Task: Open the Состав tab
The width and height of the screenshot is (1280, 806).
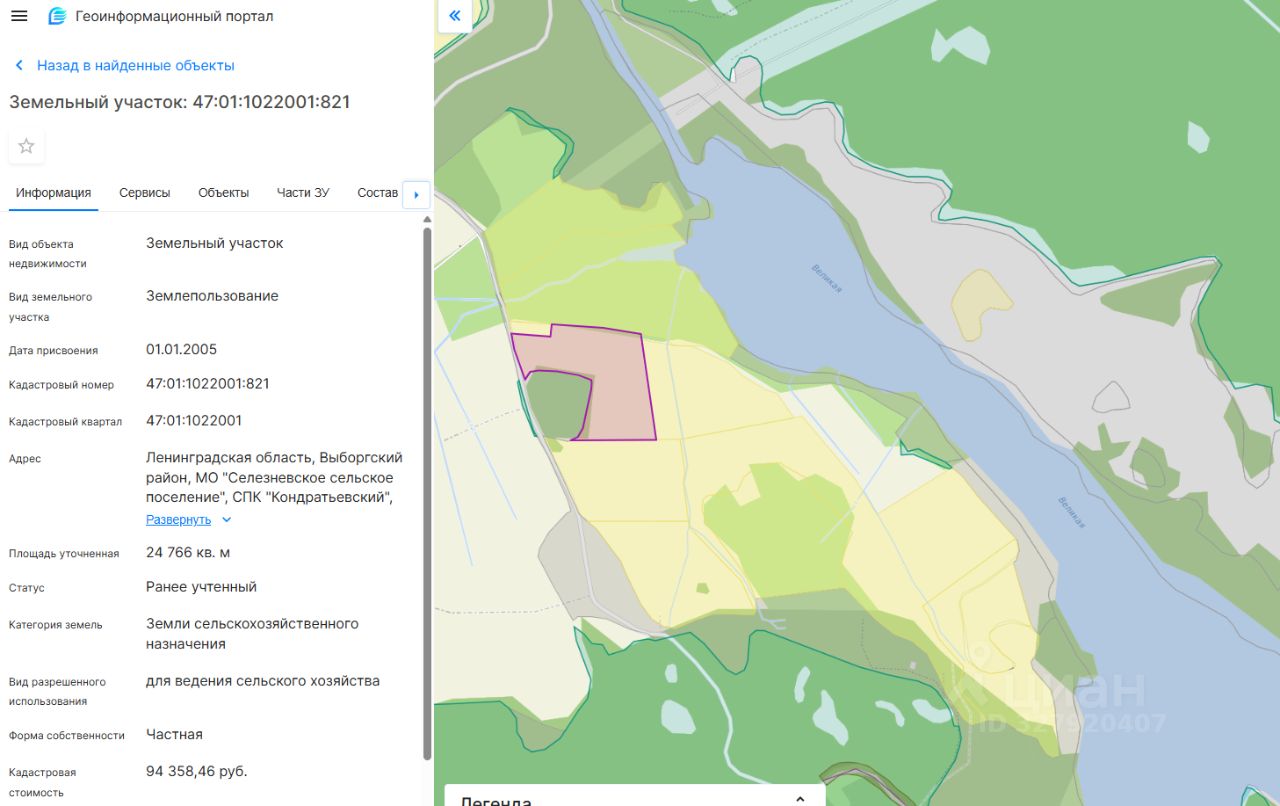Action: tap(378, 193)
